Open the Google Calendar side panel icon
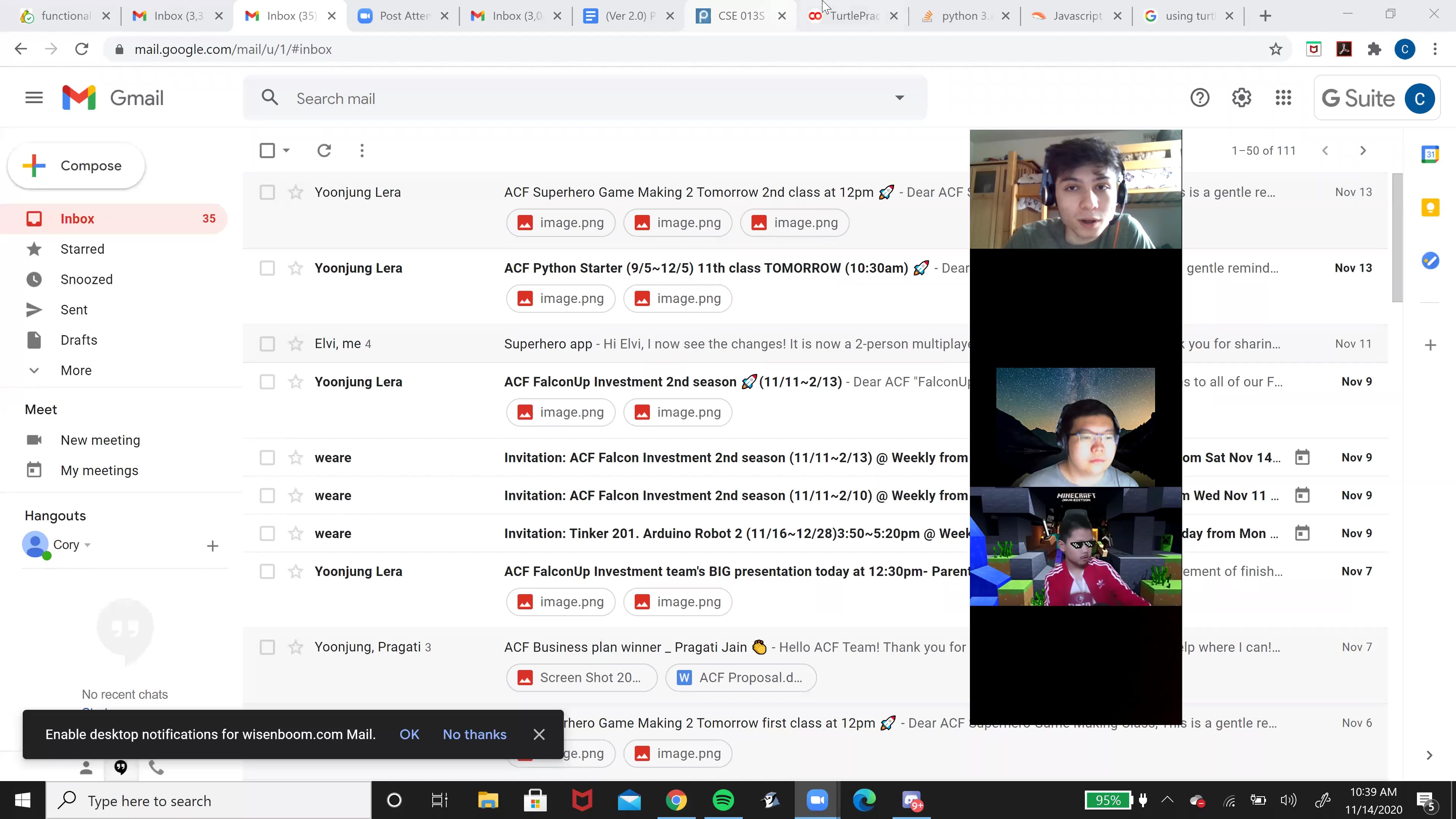The height and width of the screenshot is (819, 1456). point(1430,154)
